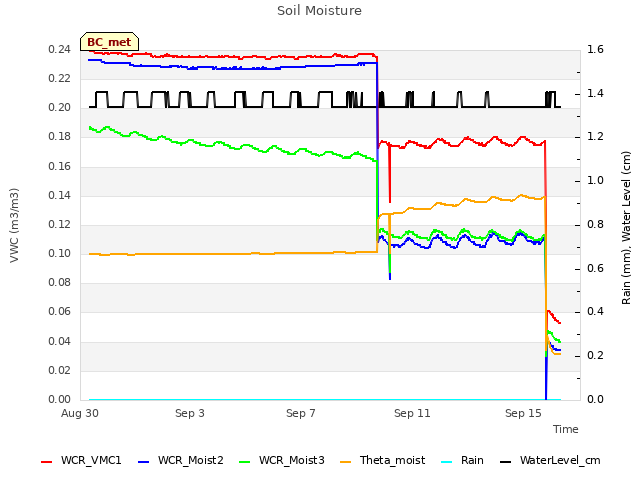The height and width of the screenshot is (480, 640).
Task: Click the WaterLevel_cm legend entry
Action: pos(550,460)
